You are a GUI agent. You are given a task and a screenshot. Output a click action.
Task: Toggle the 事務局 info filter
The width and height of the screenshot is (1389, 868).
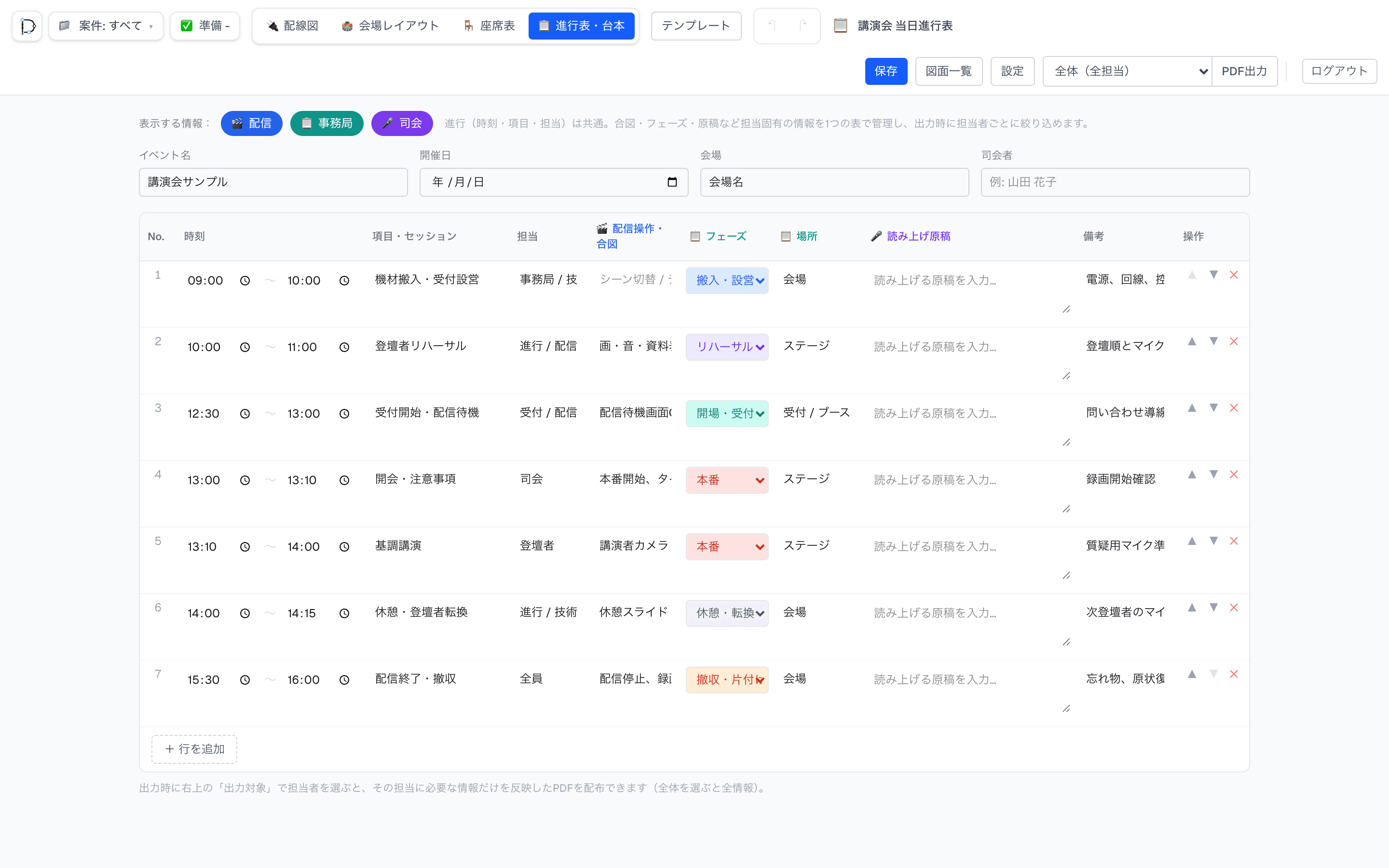click(327, 123)
